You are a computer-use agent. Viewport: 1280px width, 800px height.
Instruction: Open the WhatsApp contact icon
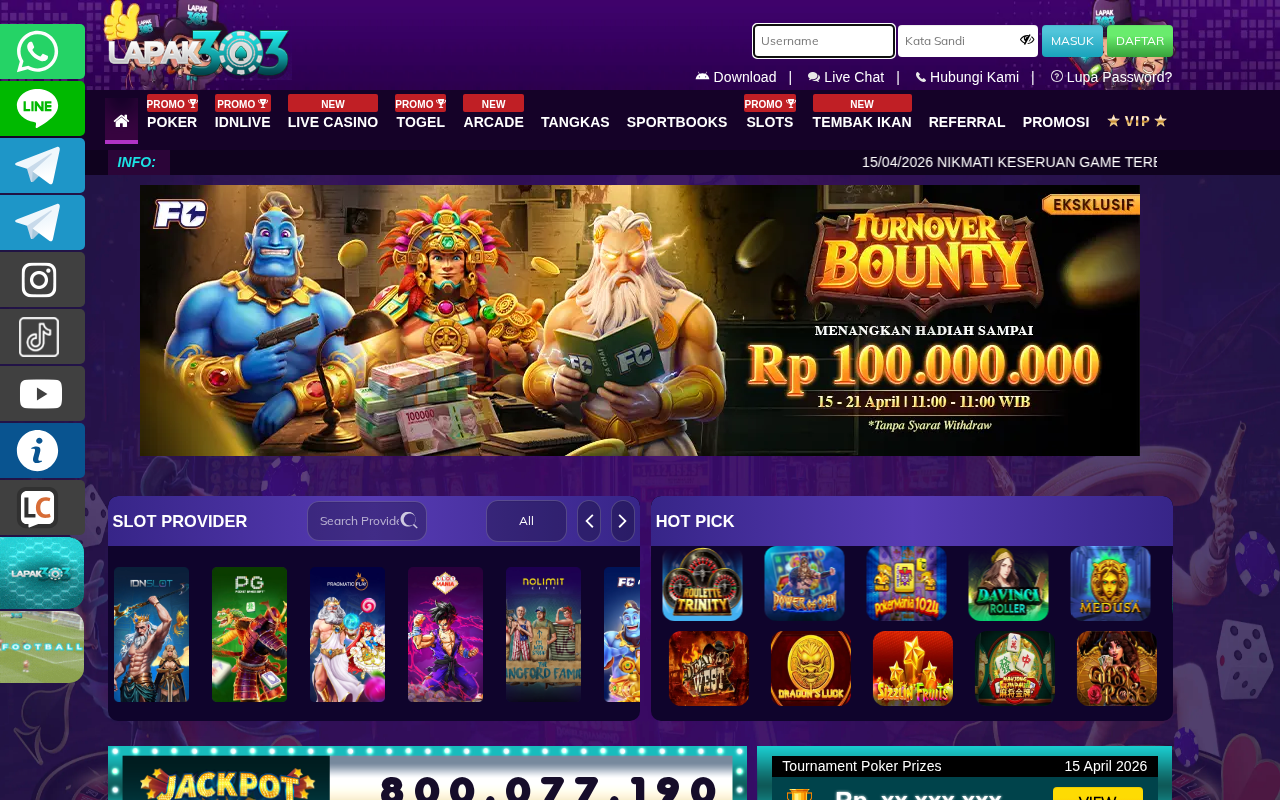(41, 51)
